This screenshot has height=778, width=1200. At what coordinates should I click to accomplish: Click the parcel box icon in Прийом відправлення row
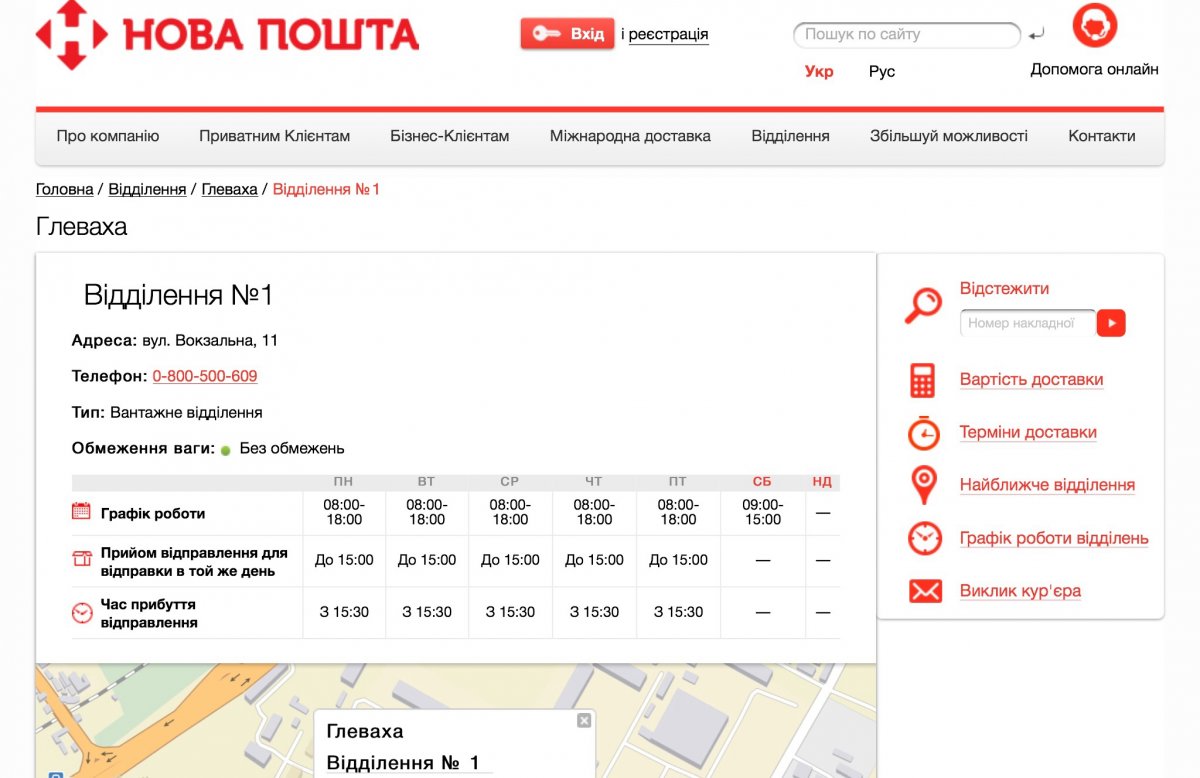[x=82, y=559]
